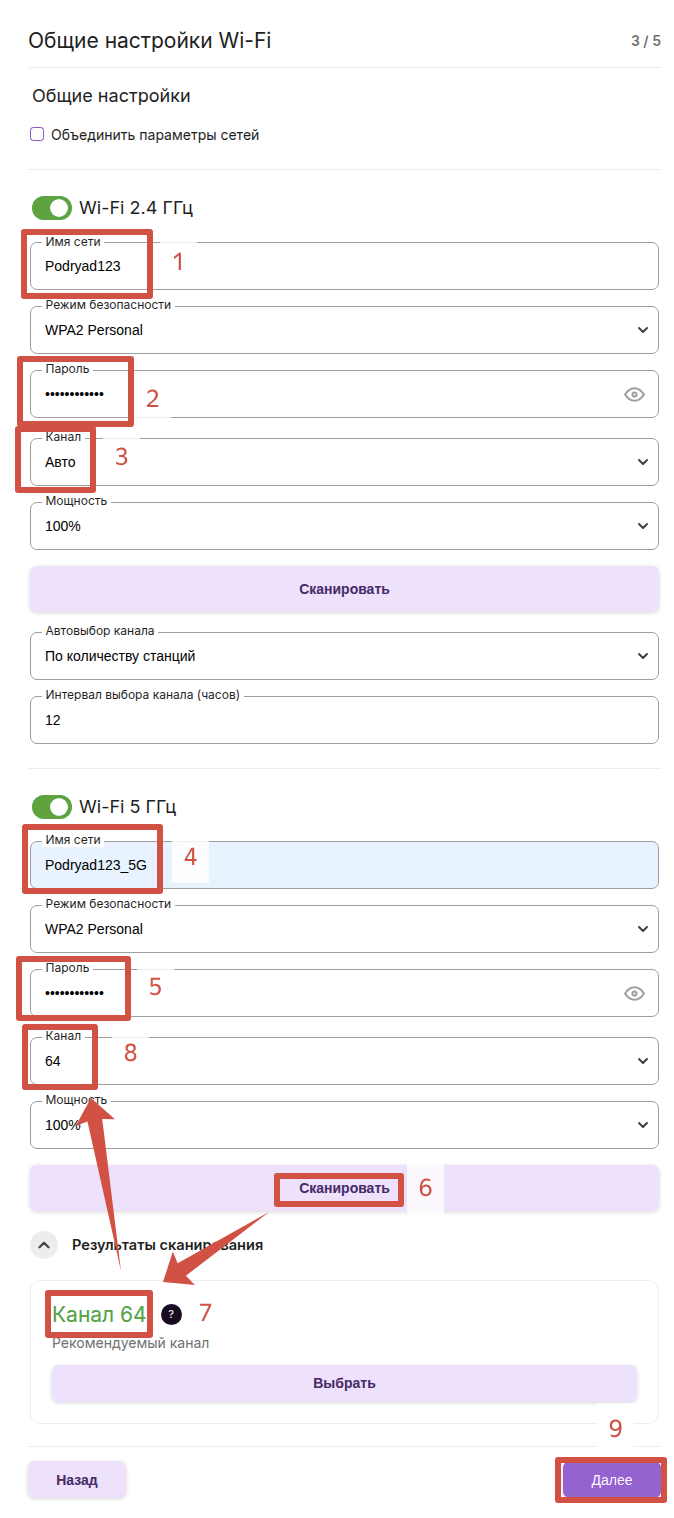674x1518 pixels.
Task: Open the 5 GHz Режим безопасности dropdown
Action: click(344, 929)
